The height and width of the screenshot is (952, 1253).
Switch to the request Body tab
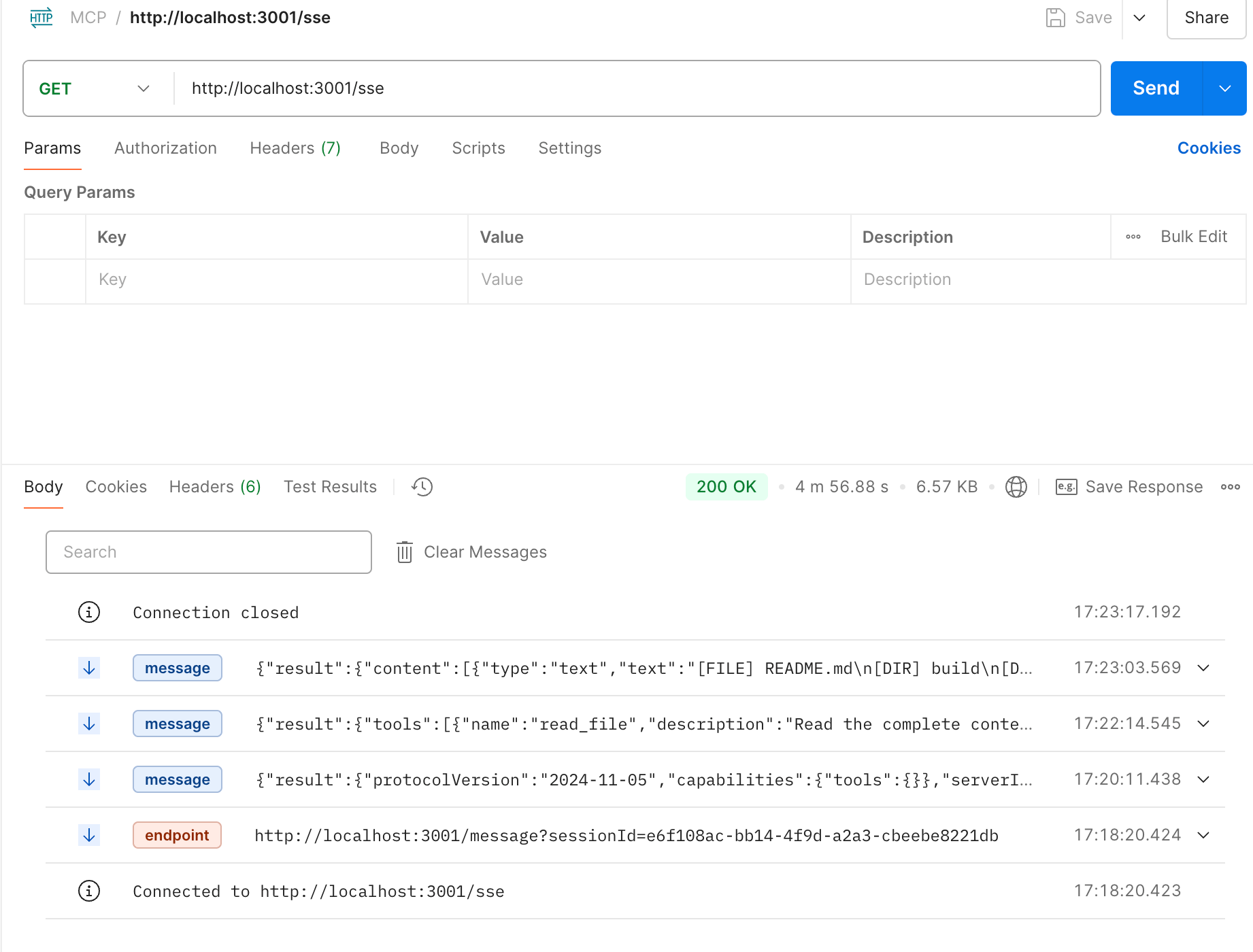[x=399, y=148]
